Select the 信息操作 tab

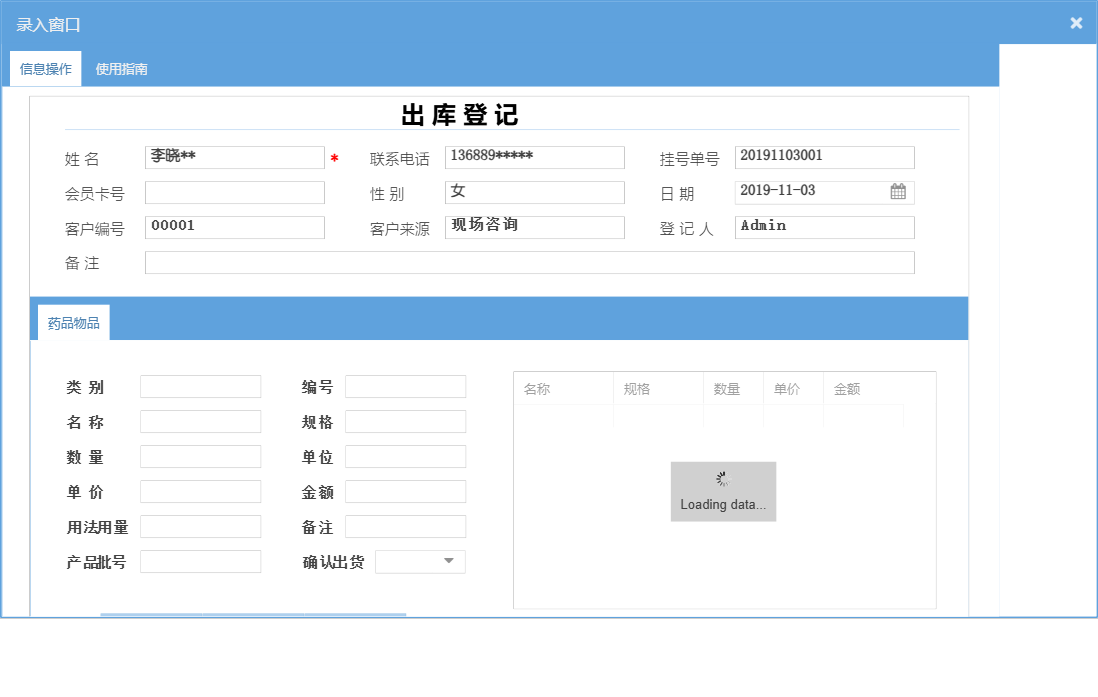(x=44, y=69)
